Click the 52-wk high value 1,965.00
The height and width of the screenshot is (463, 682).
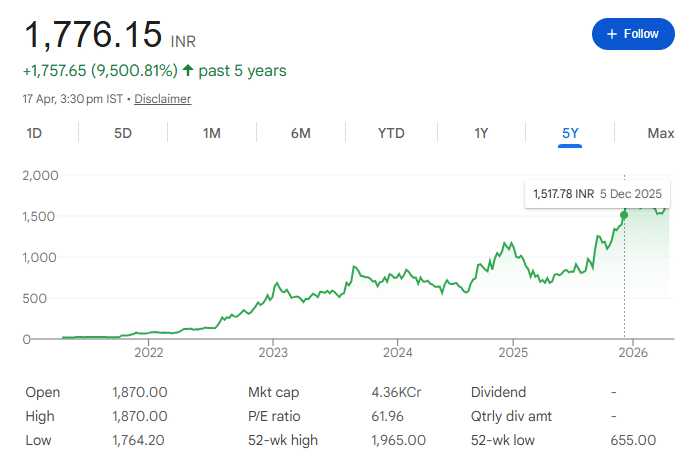pos(398,439)
